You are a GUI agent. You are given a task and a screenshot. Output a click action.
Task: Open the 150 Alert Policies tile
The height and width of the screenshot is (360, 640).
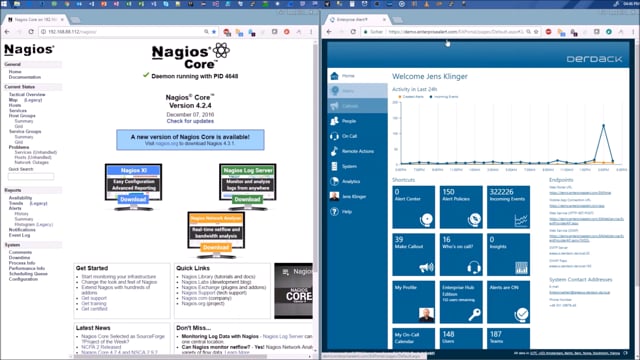(461, 207)
